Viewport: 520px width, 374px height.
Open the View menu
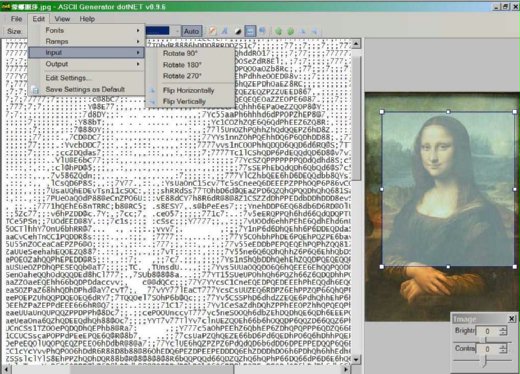62,19
